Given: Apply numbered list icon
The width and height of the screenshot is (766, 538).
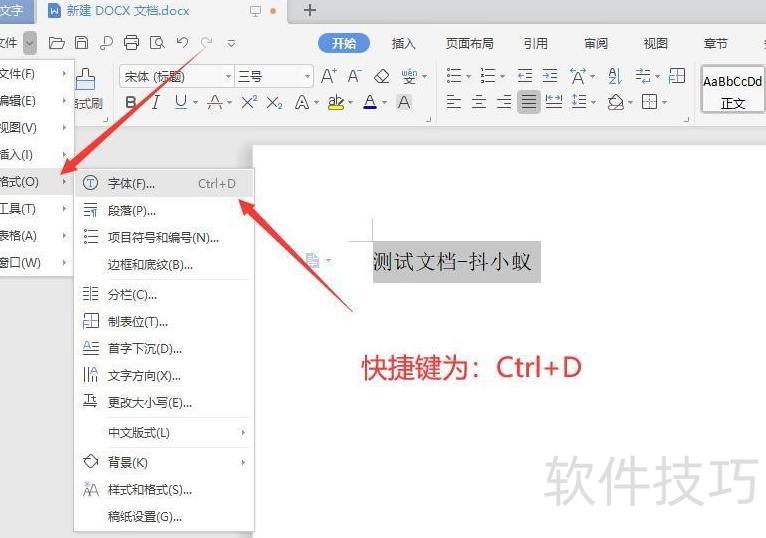Looking at the screenshot, I should pos(488,76).
